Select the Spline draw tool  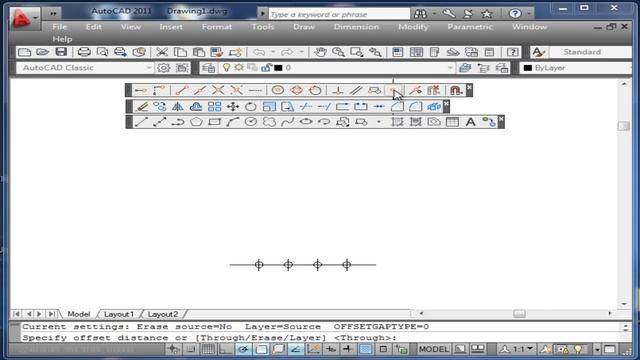288,122
